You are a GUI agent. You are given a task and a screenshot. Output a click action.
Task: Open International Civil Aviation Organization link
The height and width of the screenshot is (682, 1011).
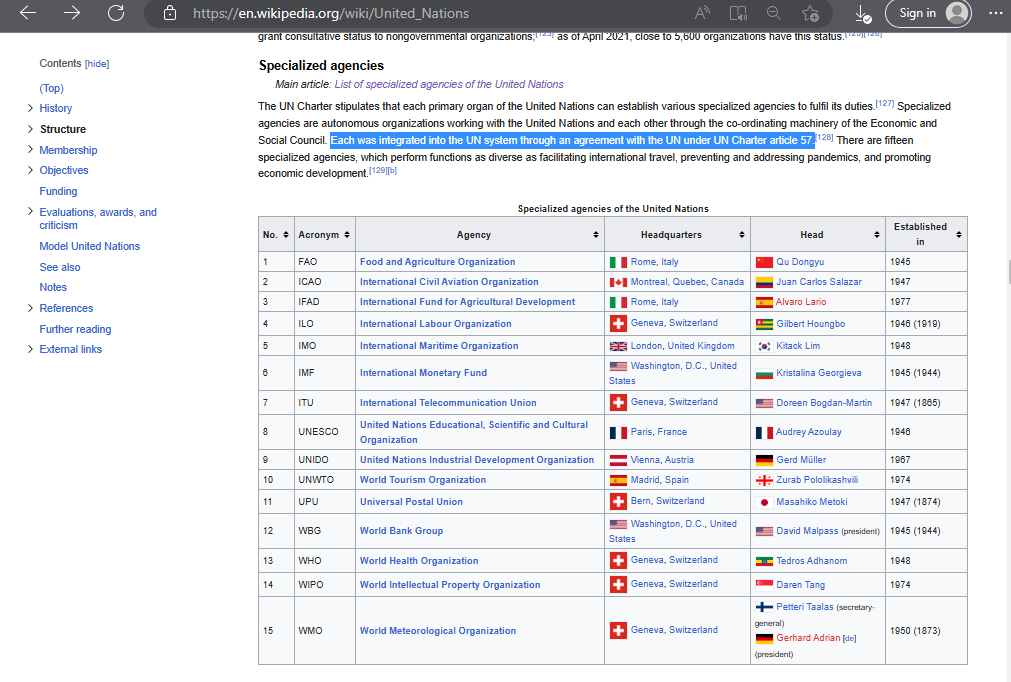[x=449, y=282]
